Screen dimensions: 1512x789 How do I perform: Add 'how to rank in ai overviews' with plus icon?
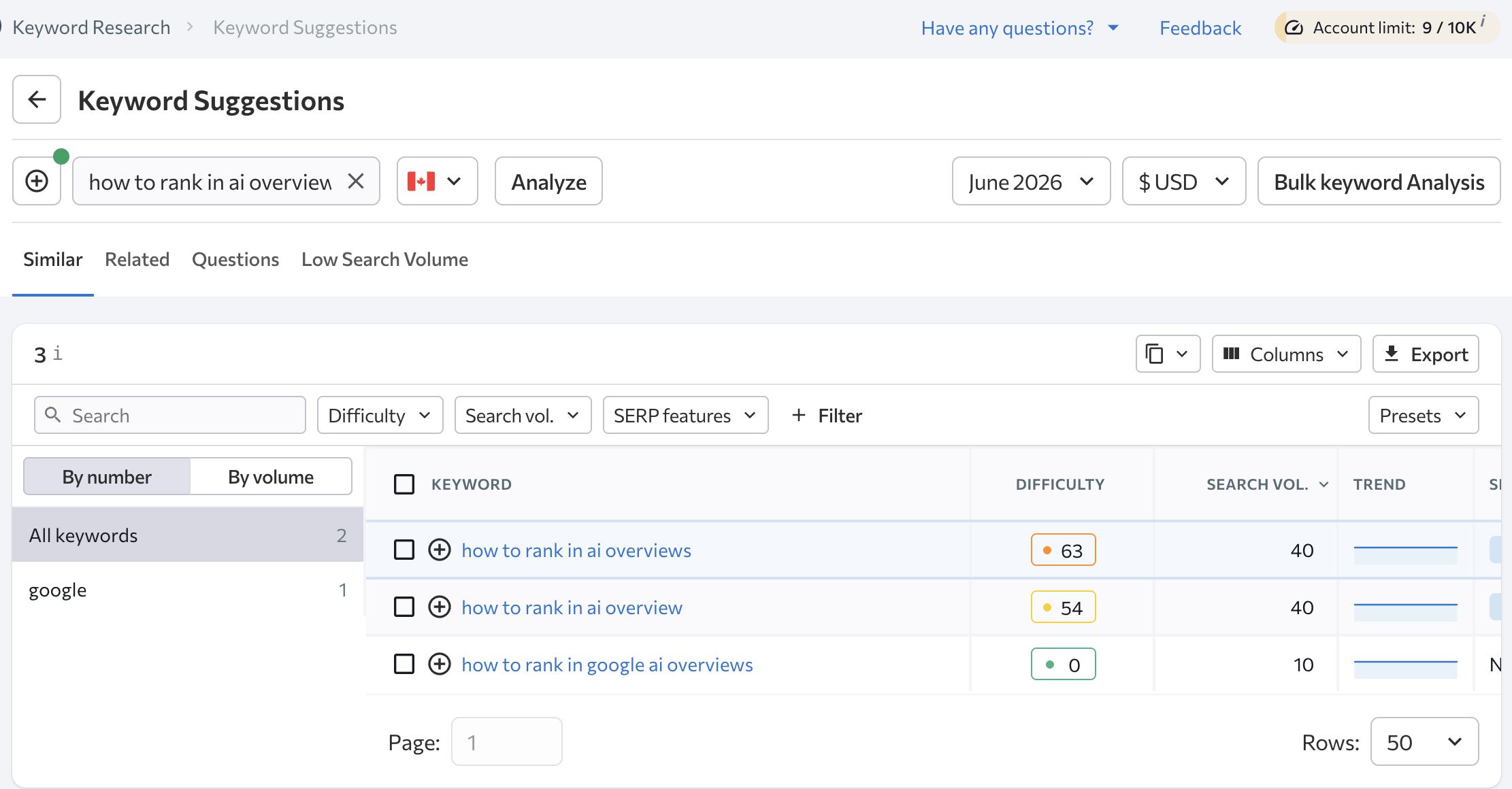pyautogui.click(x=440, y=550)
